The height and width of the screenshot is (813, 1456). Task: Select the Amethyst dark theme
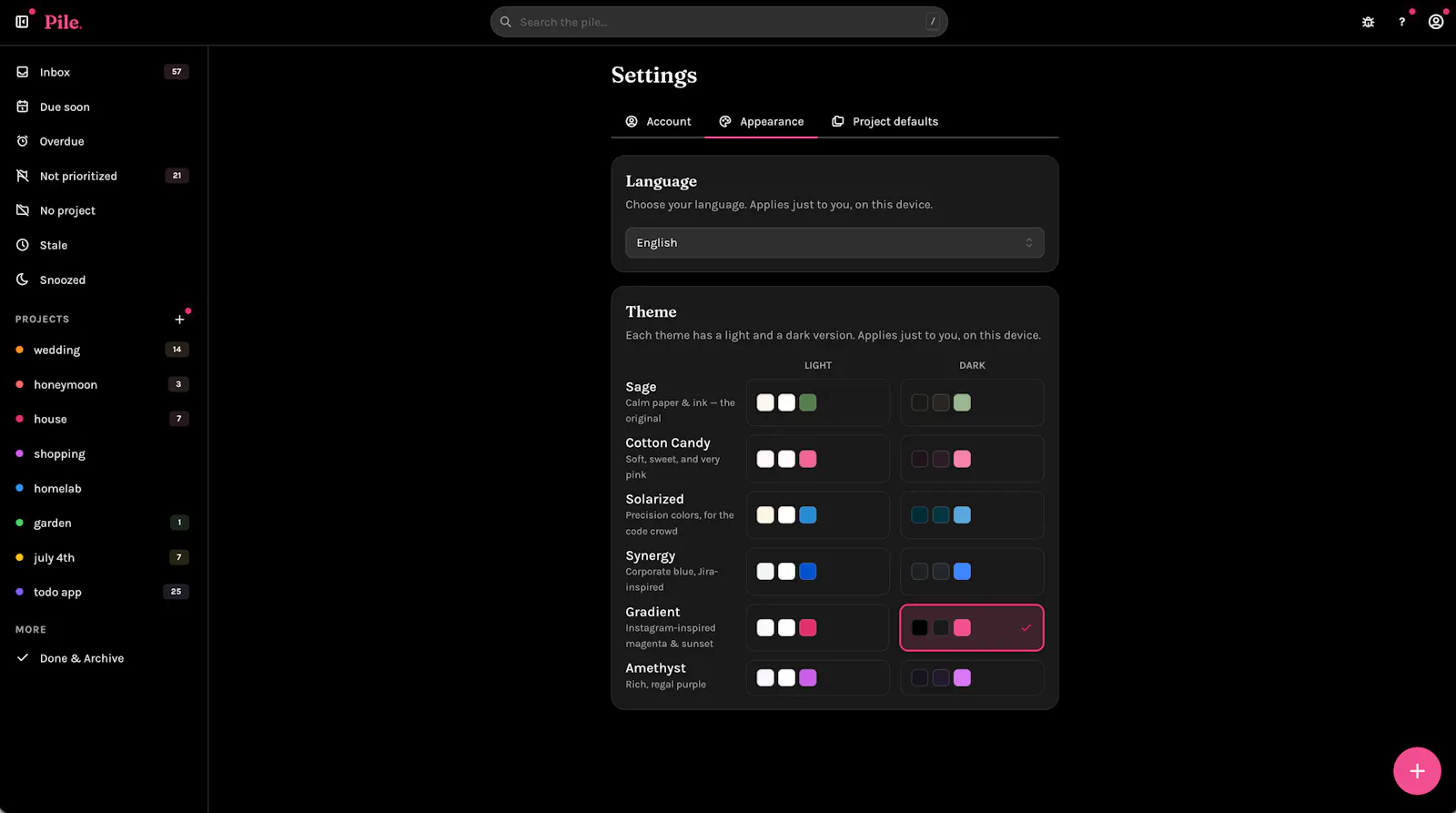click(972, 678)
